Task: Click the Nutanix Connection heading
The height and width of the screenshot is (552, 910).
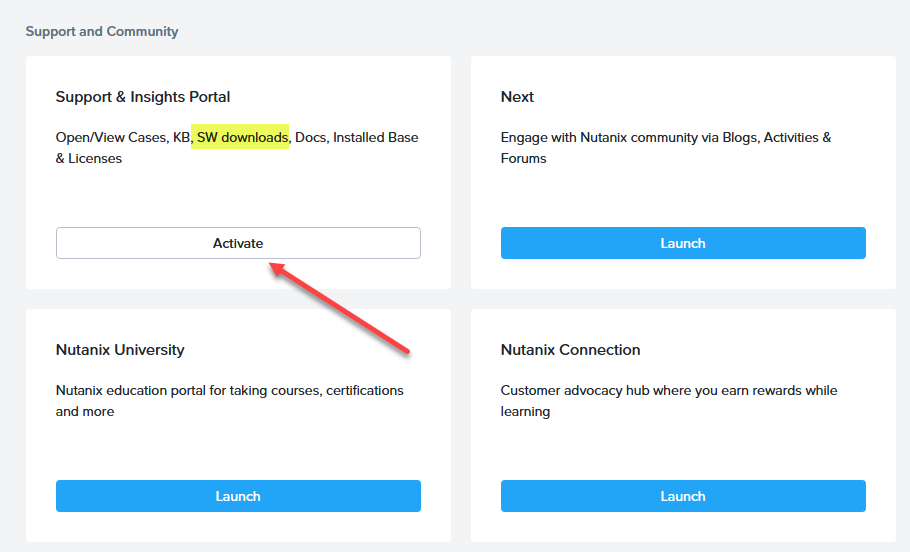Action: [x=570, y=350]
